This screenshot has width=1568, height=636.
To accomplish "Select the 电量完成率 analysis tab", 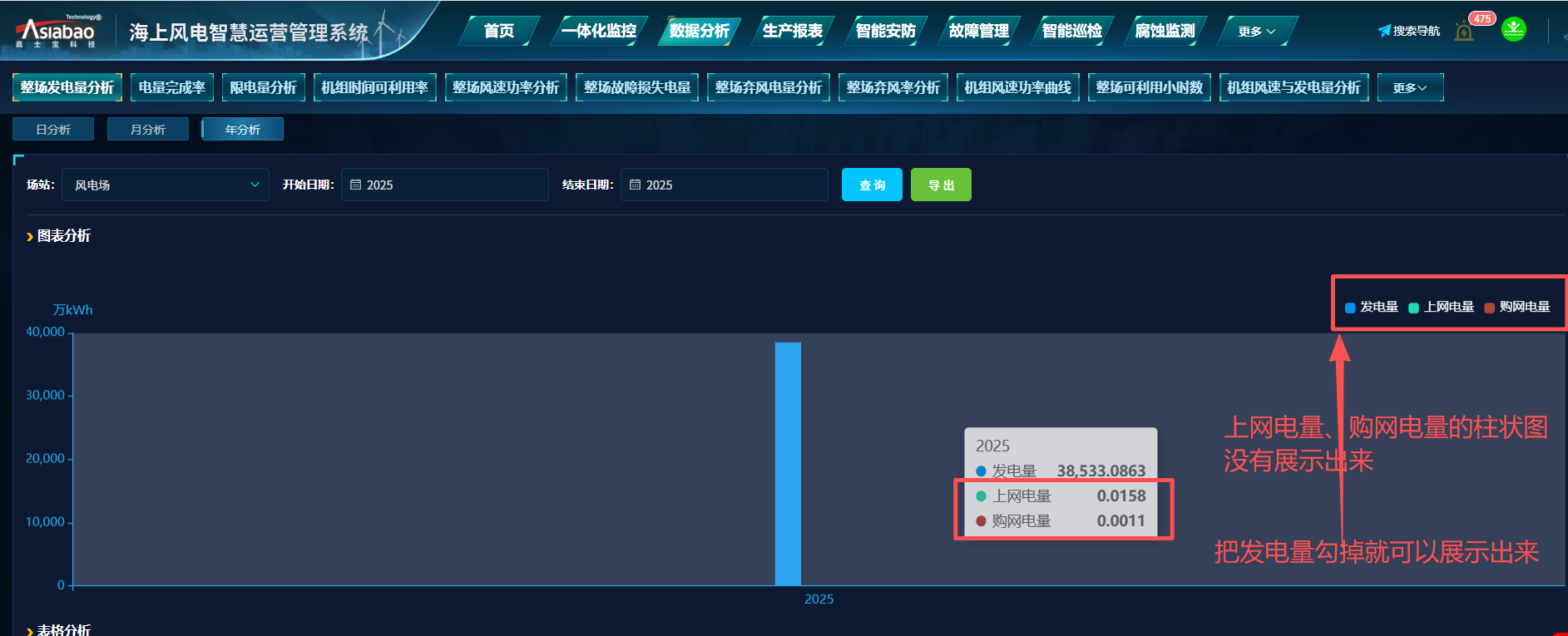I will click(172, 87).
